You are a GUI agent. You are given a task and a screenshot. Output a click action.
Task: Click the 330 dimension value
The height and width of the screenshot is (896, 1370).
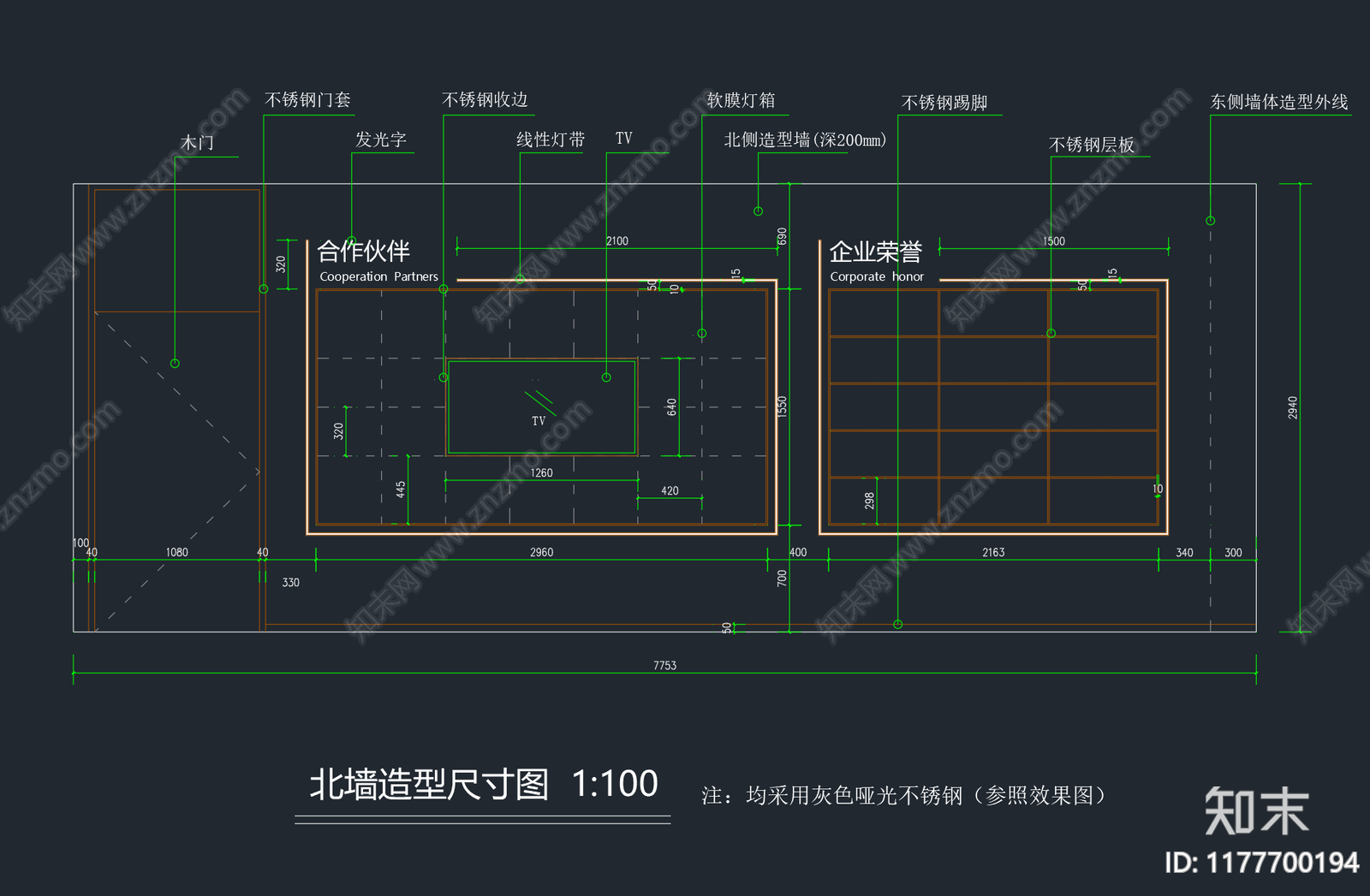[x=291, y=582]
